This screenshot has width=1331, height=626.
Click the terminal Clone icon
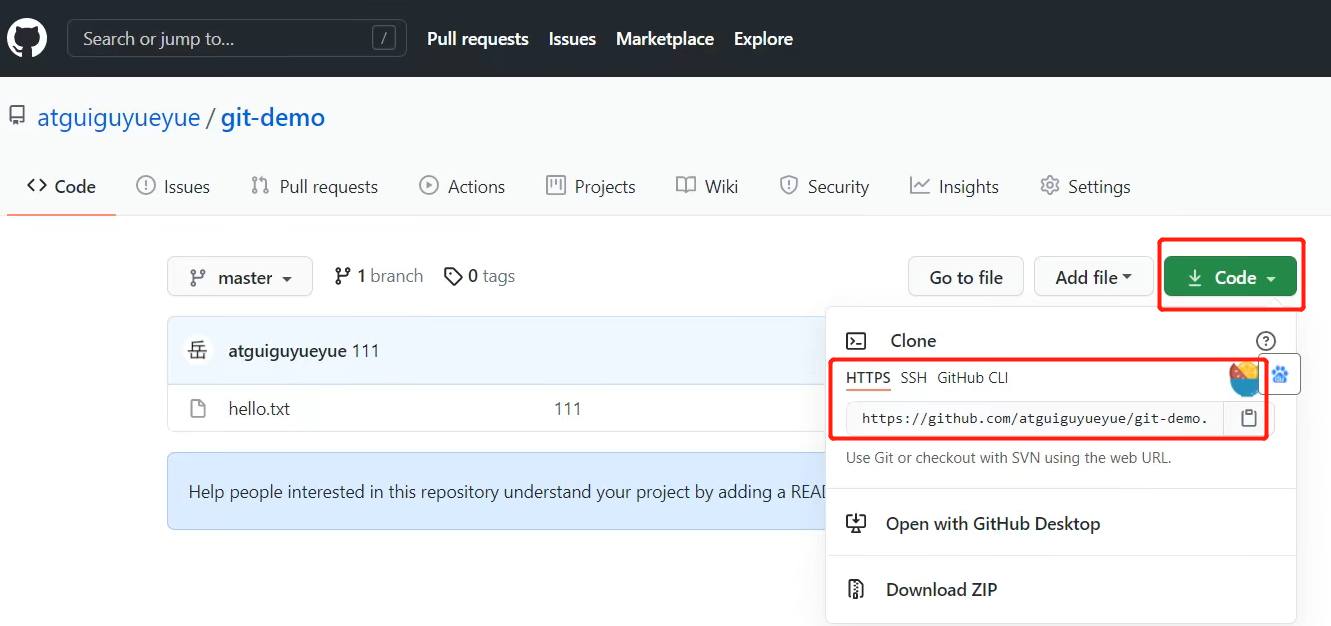pos(856,341)
